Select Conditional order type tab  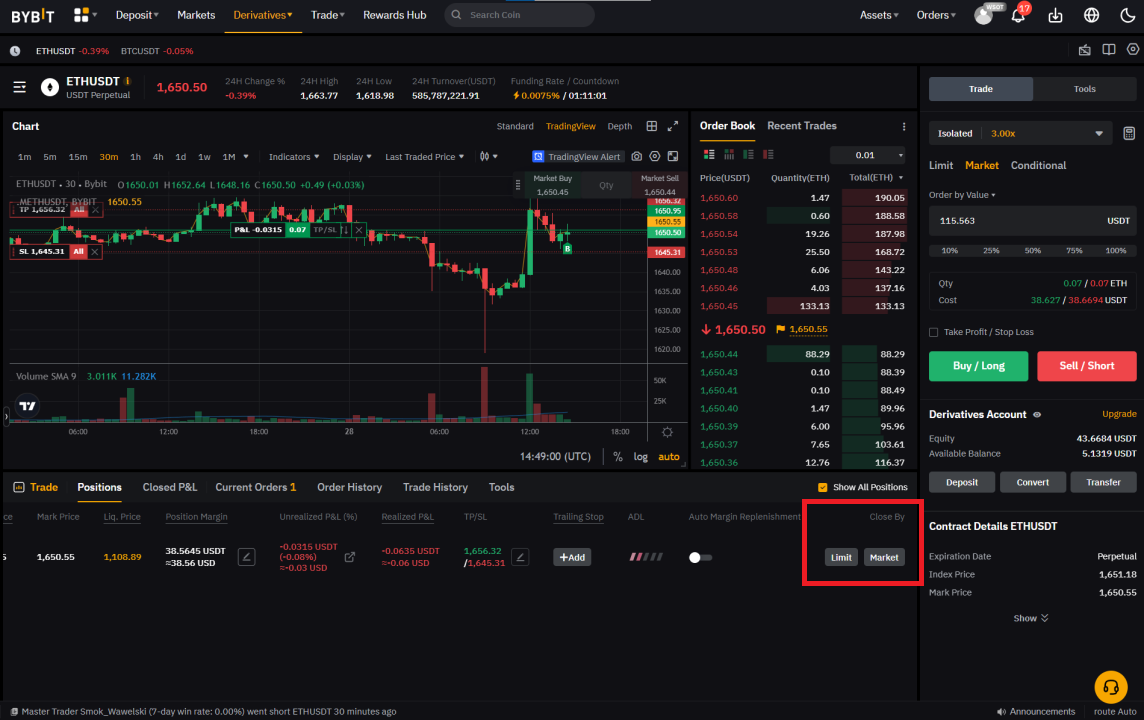point(1038,166)
